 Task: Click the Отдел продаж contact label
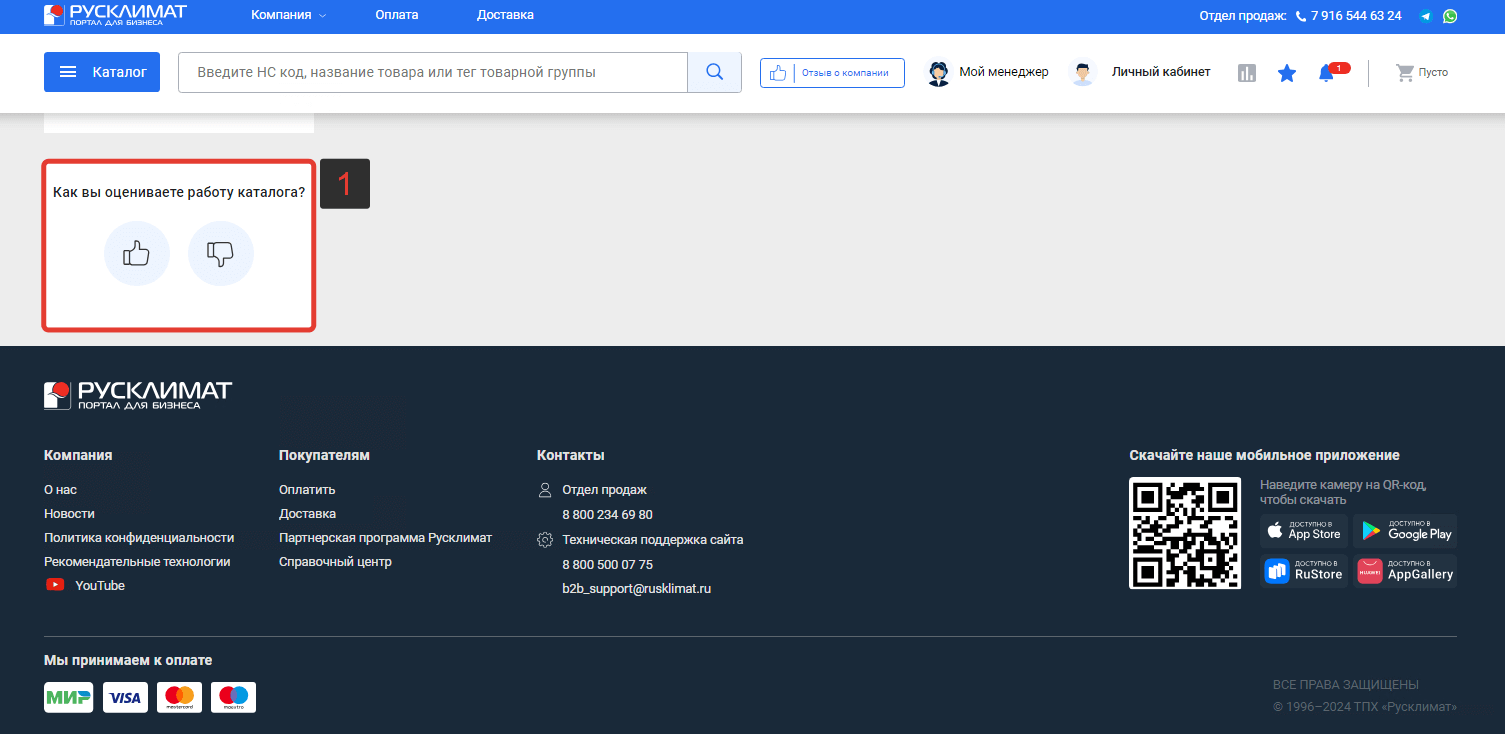pos(604,490)
